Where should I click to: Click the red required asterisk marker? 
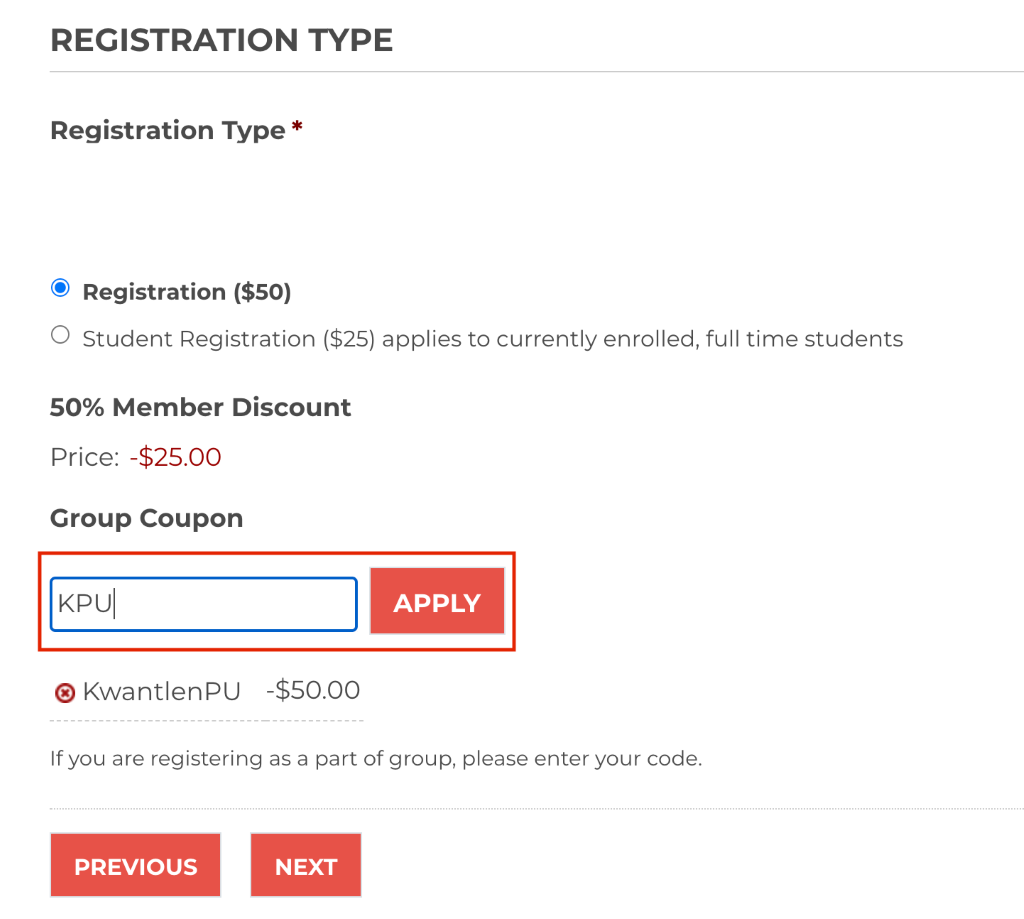click(297, 125)
